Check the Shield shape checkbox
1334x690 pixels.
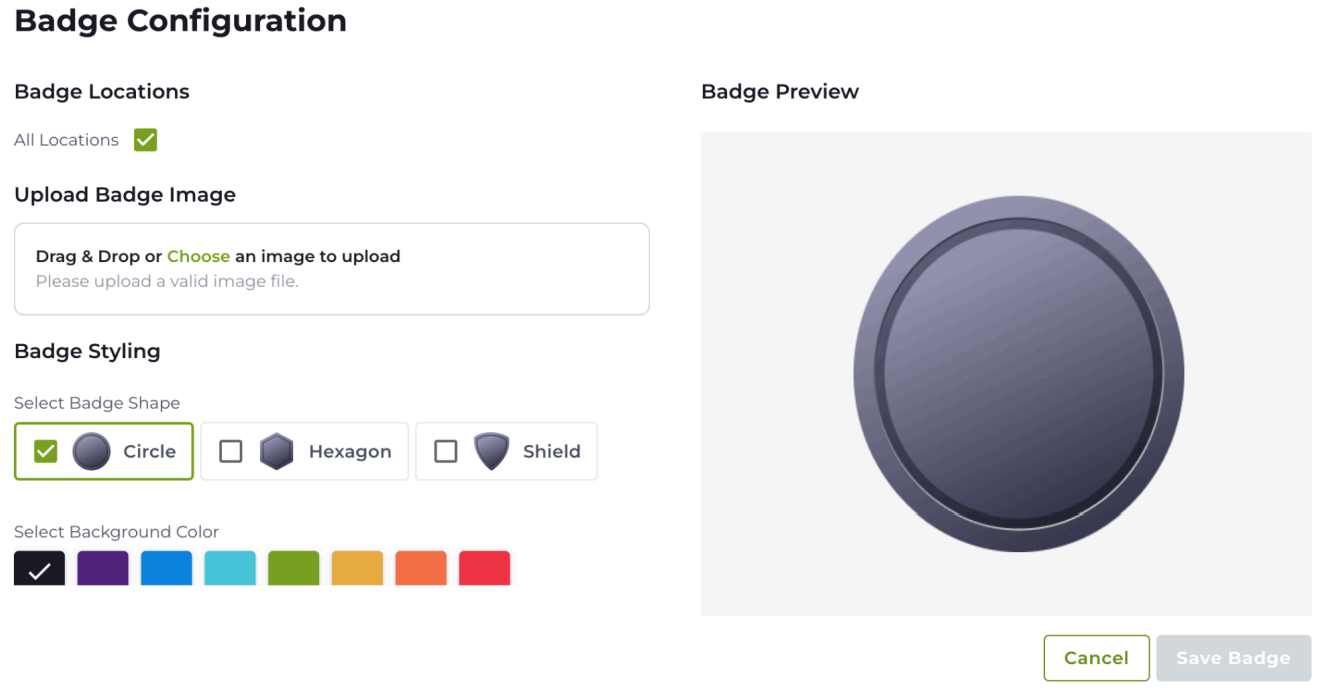(446, 451)
